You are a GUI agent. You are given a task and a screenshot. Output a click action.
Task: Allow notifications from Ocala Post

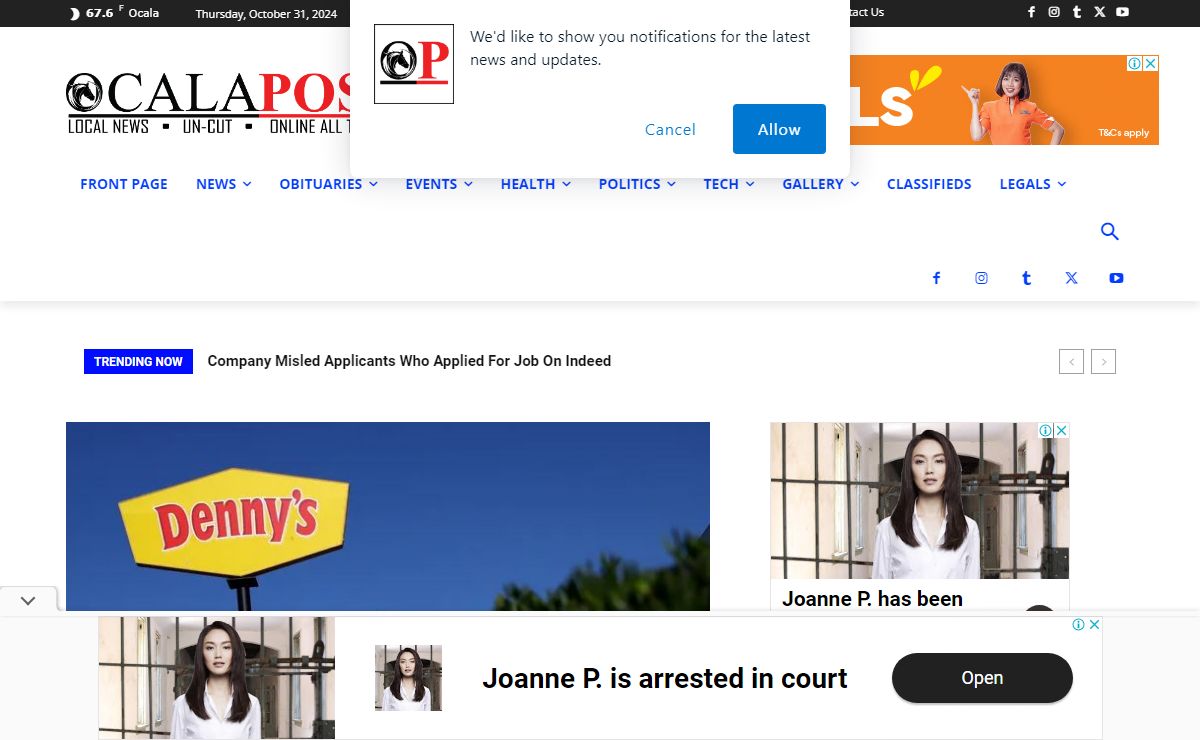click(x=779, y=129)
